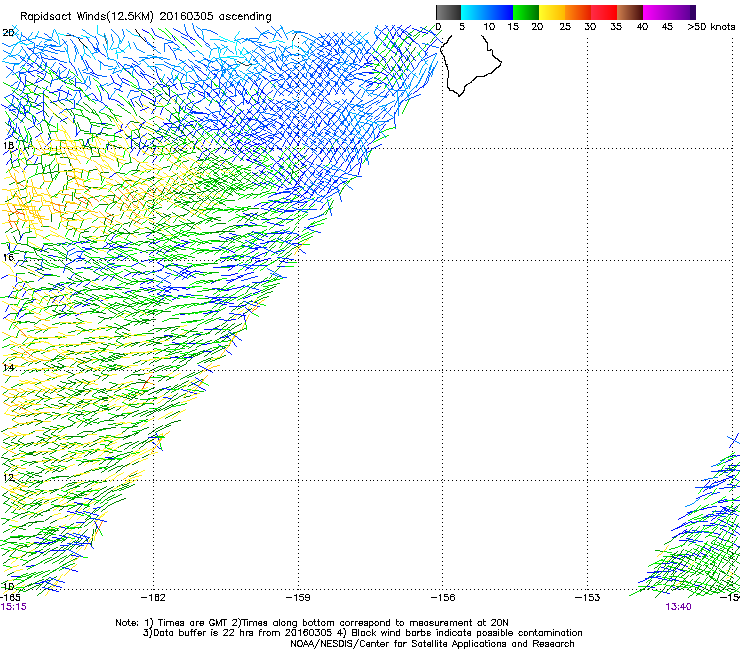Click the purple 45-50 knots legend color
The width and height of the screenshot is (740, 650).
point(682,12)
